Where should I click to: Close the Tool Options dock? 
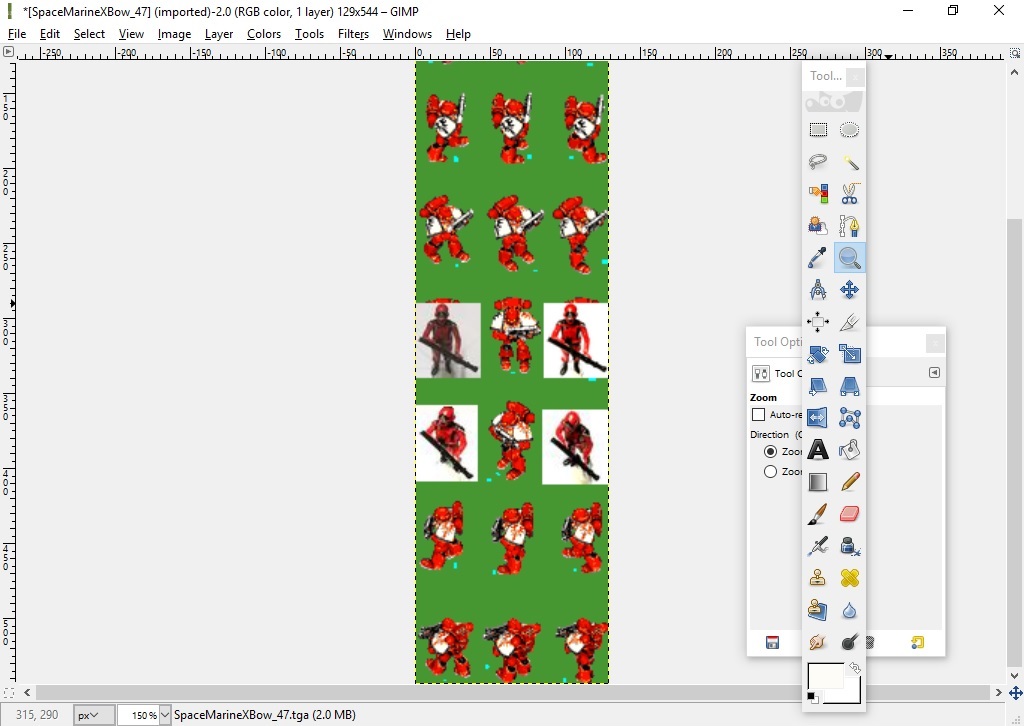click(x=935, y=343)
